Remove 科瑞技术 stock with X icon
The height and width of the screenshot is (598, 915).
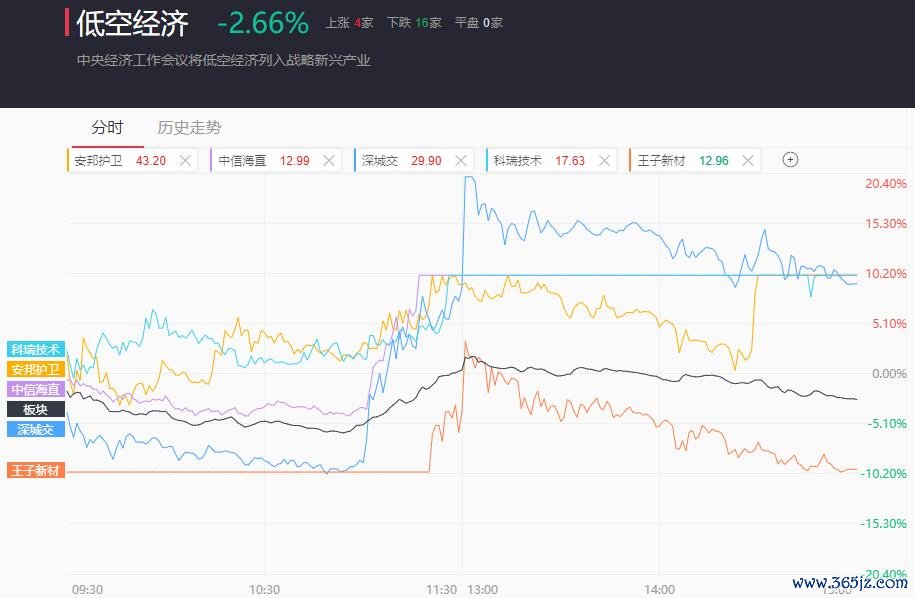pyautogui.click(x=604, y=160)
